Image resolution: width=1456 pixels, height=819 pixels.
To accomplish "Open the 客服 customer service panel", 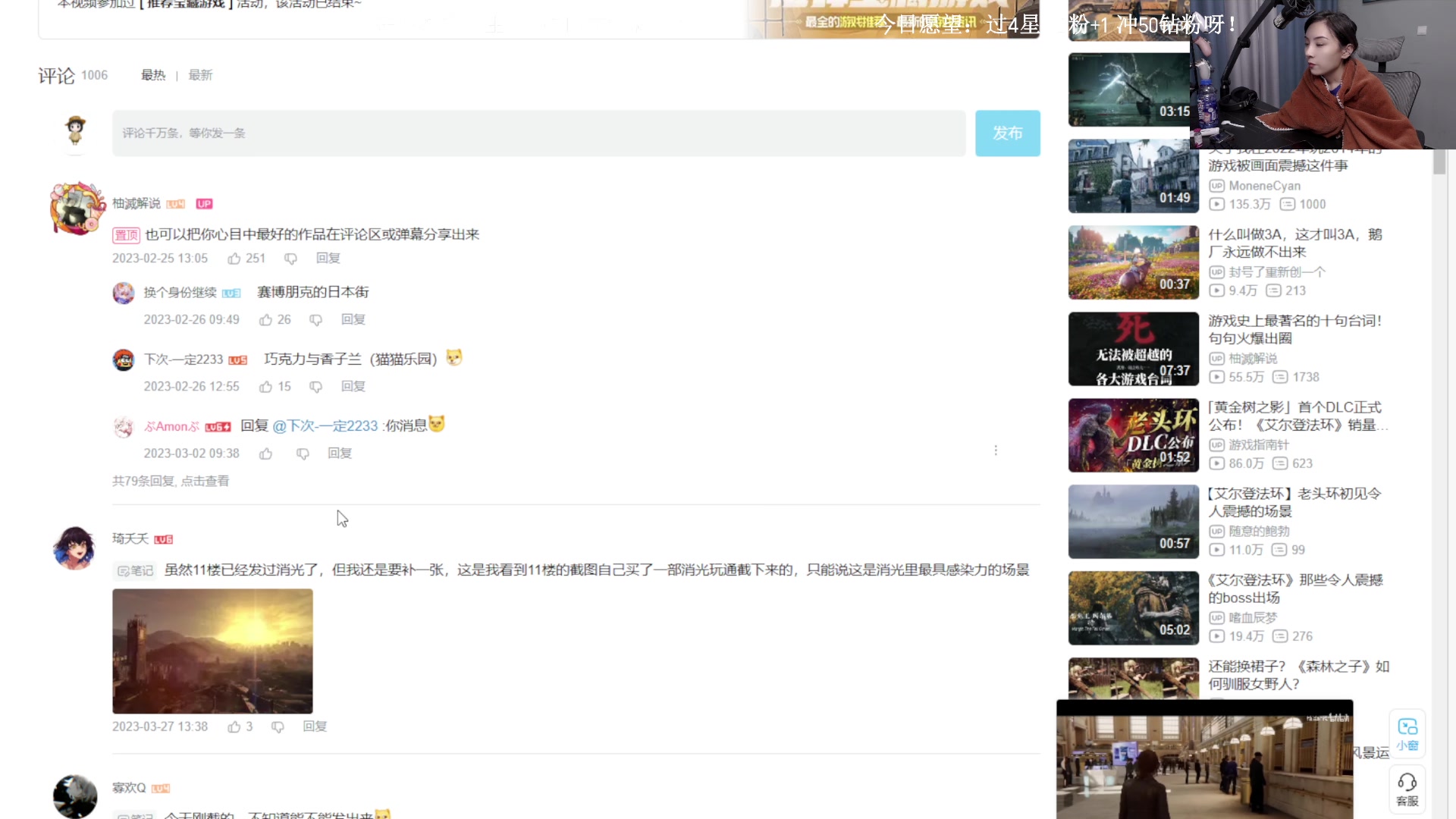I will [x=1407, y=789].
